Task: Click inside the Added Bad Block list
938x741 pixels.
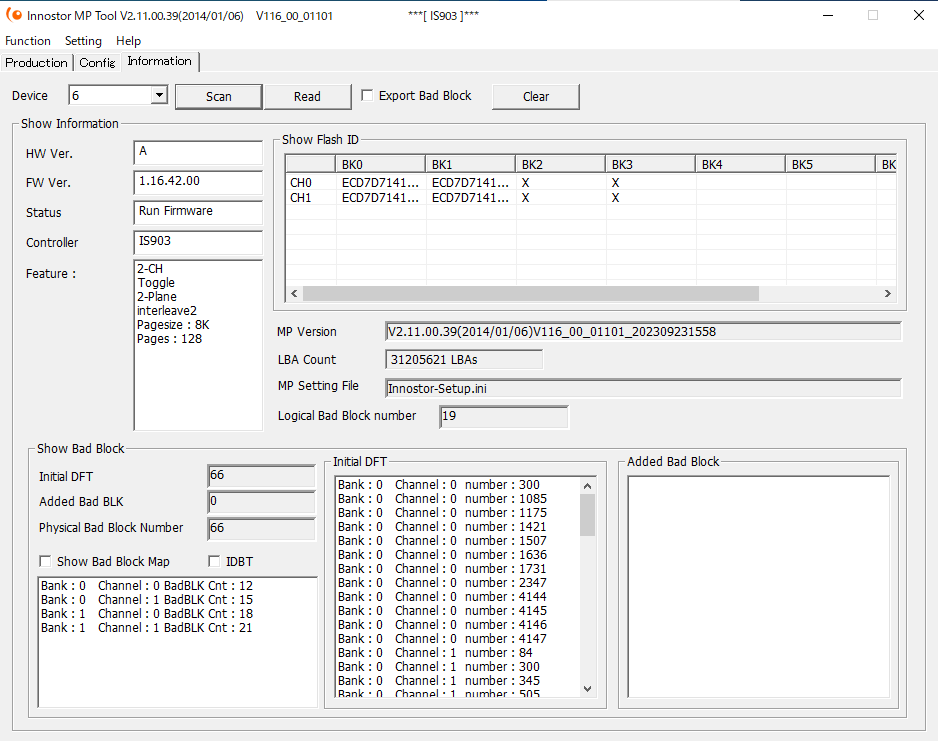Action: [x=759, y=587]
